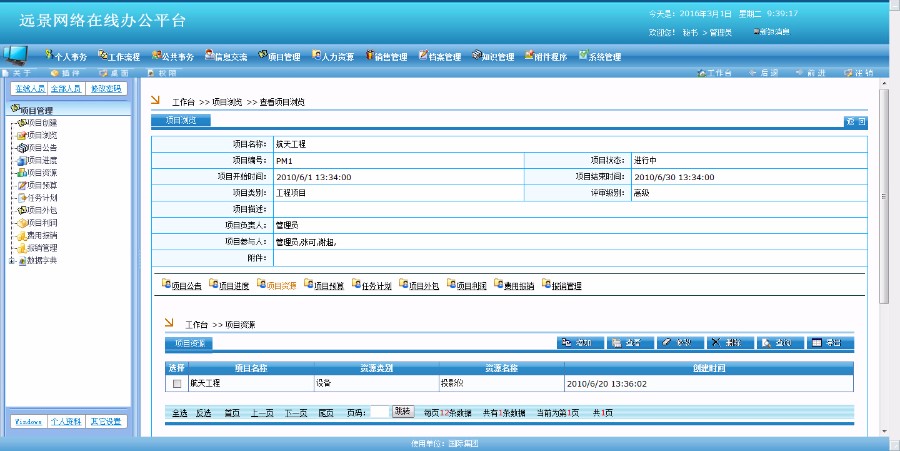Click the 插件 item in the sub-toolbar
Viewport: 900px width, 451px height.
pyautogui.click(x=65, y=73)
